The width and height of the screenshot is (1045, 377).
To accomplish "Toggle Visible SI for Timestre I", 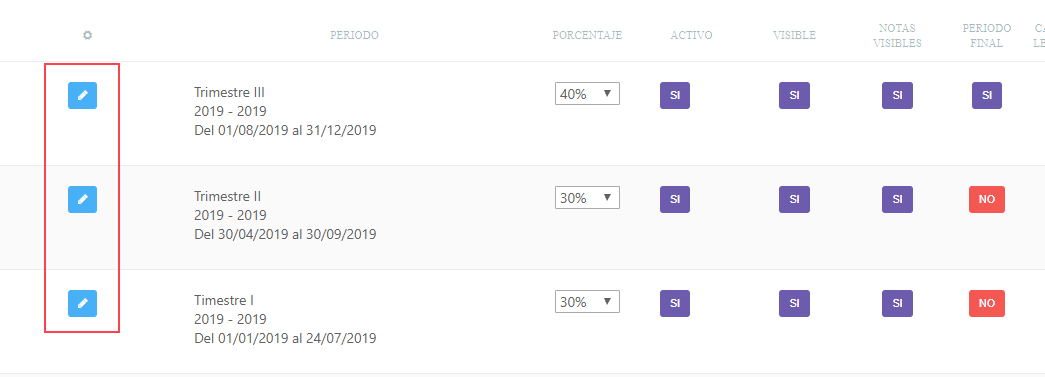I will point(794,303).
